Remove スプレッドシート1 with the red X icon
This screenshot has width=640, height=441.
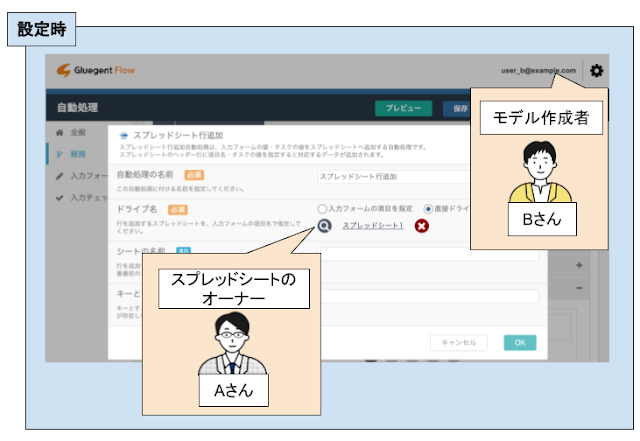coord(422,226)
